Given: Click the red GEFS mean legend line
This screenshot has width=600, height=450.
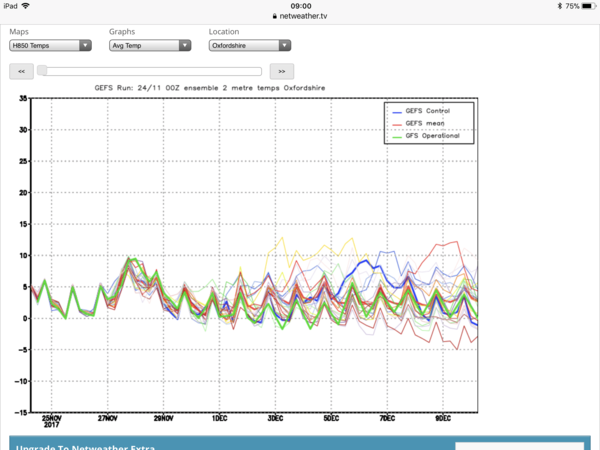Looking at the screenshot, I should point(398,123).
